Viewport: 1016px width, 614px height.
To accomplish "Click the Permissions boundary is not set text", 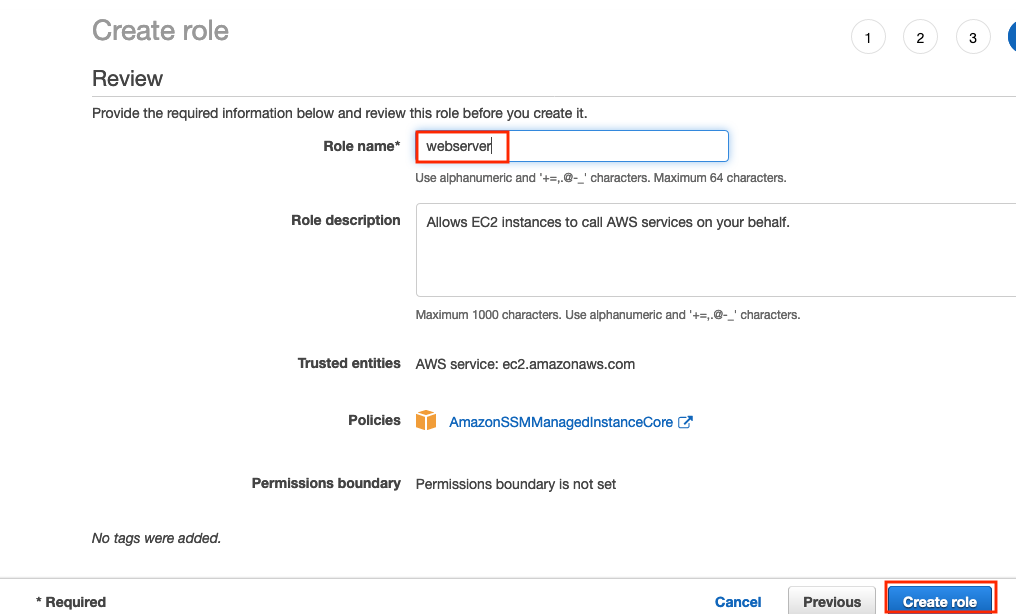I will coord(516,484).
